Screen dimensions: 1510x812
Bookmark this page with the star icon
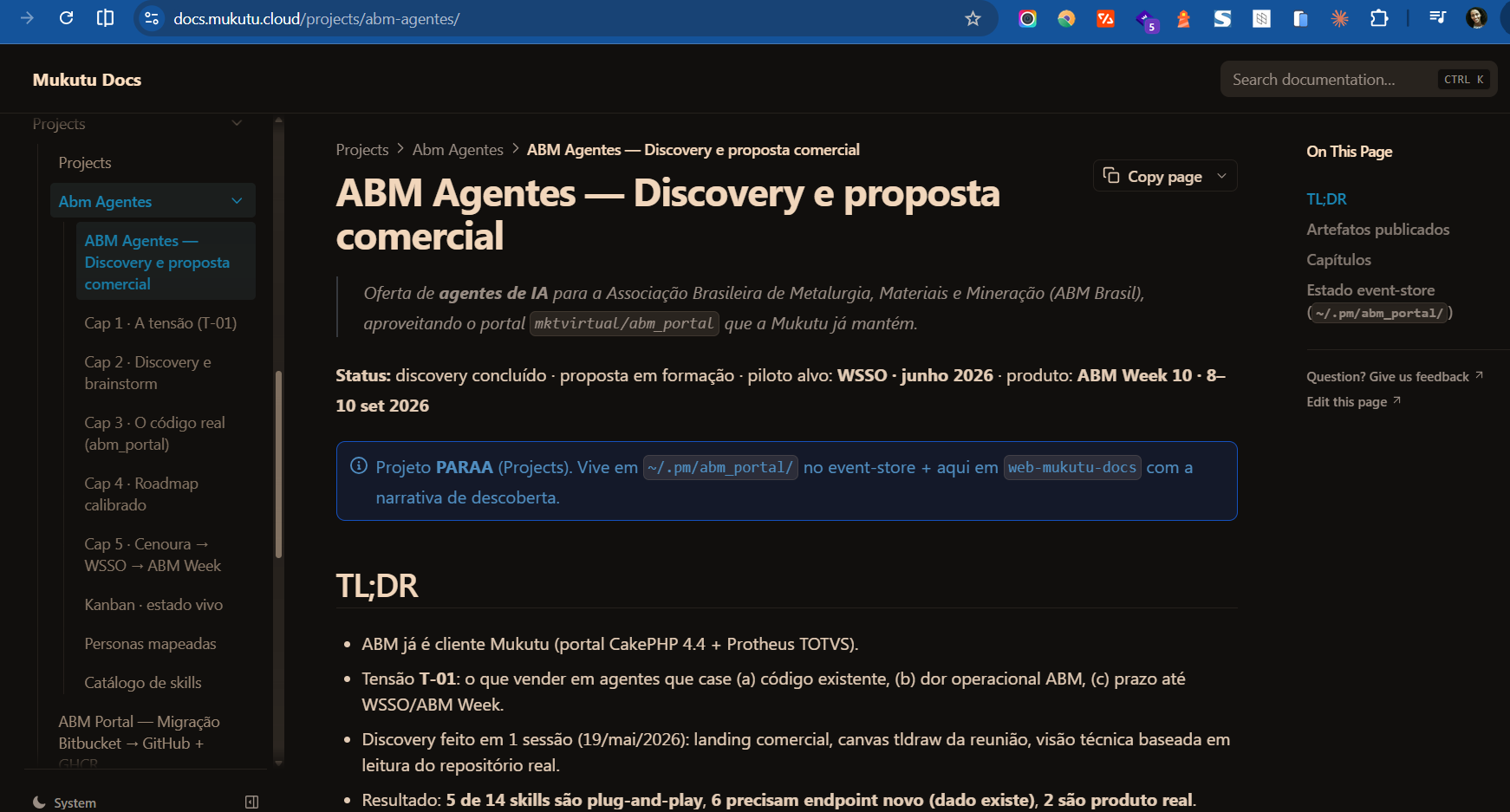(x=973, y=18)
